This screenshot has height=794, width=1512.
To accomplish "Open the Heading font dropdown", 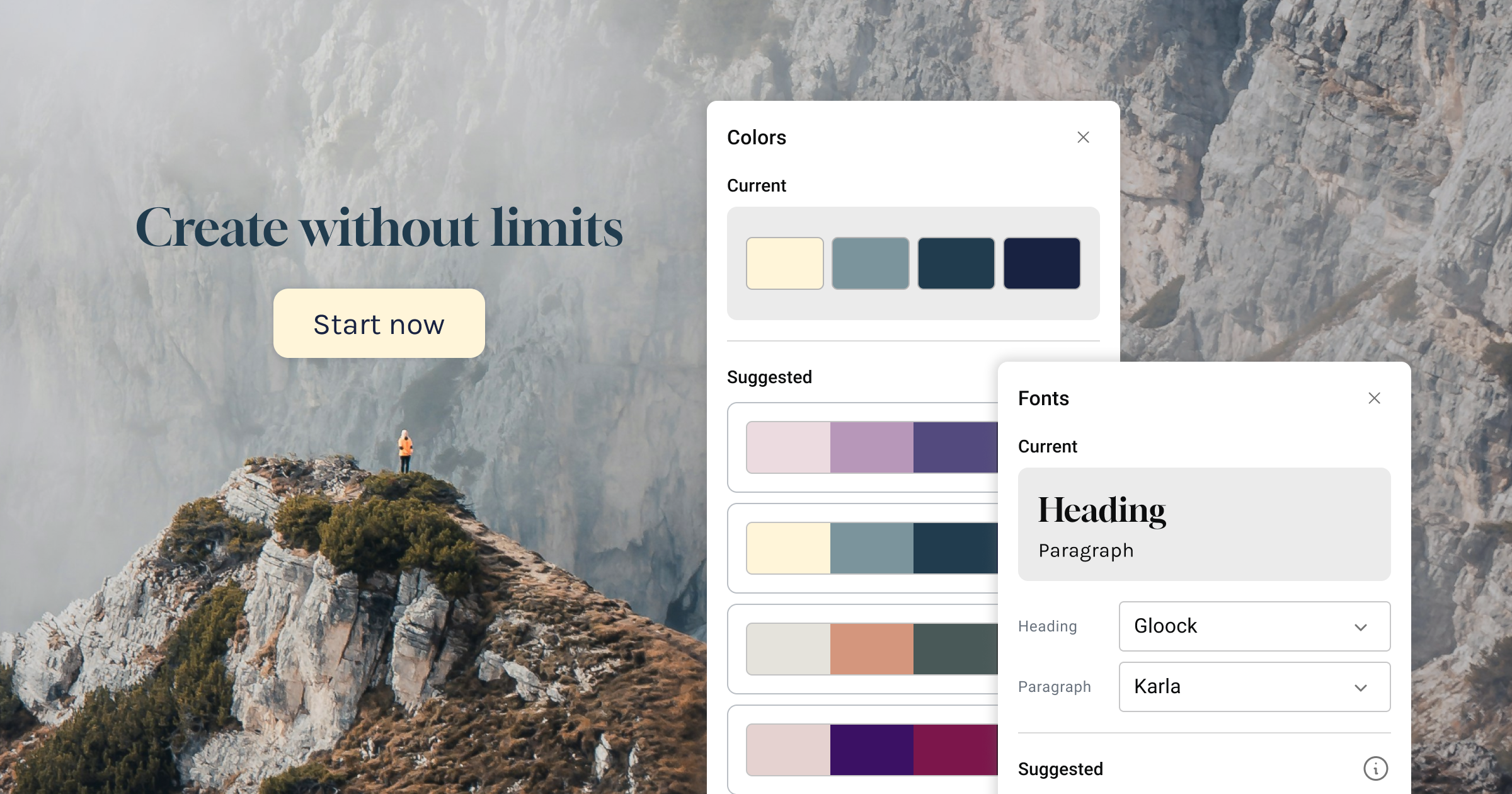I will 1254,626.
